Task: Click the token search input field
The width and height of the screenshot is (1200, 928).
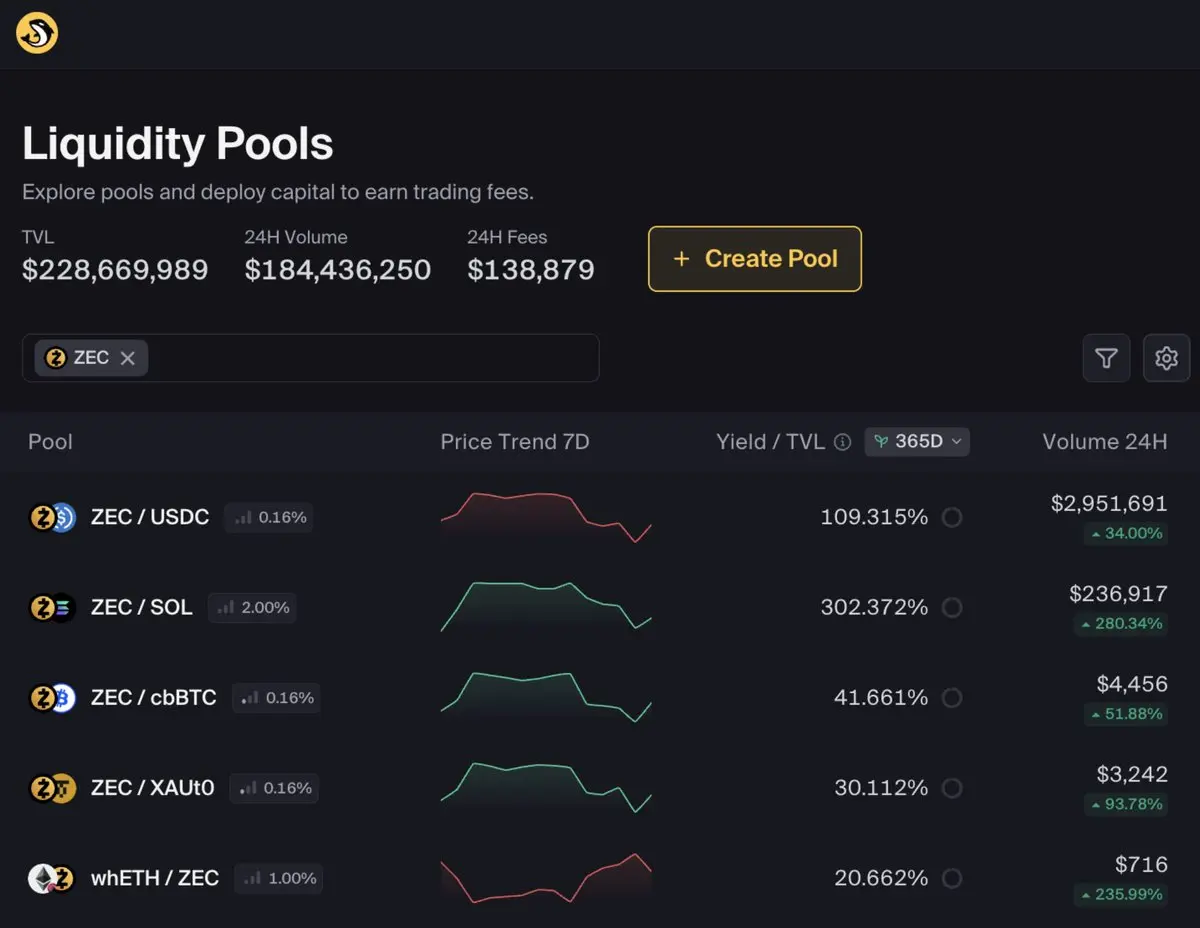Action: pos(370,358)
